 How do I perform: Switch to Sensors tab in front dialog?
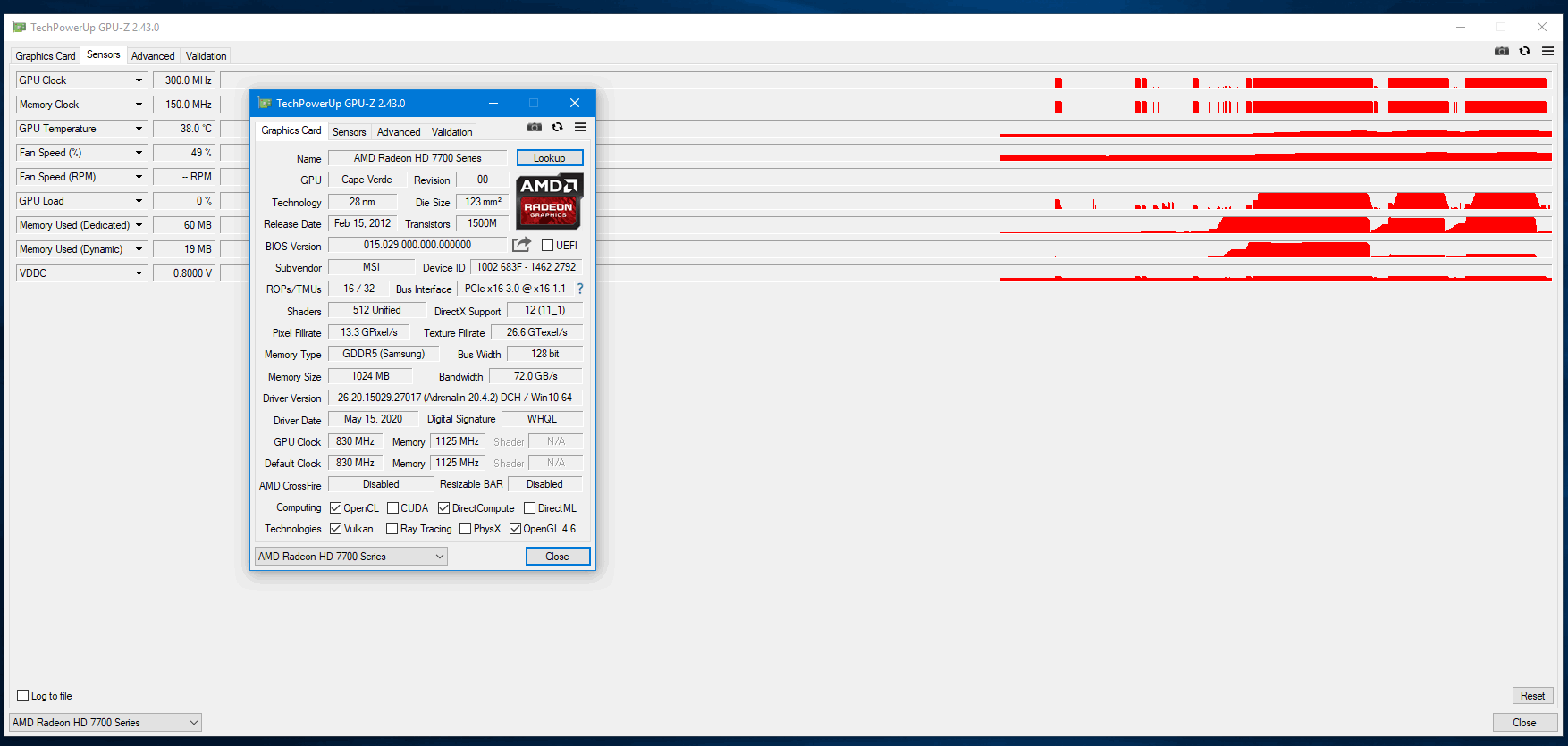pos(350,131)
